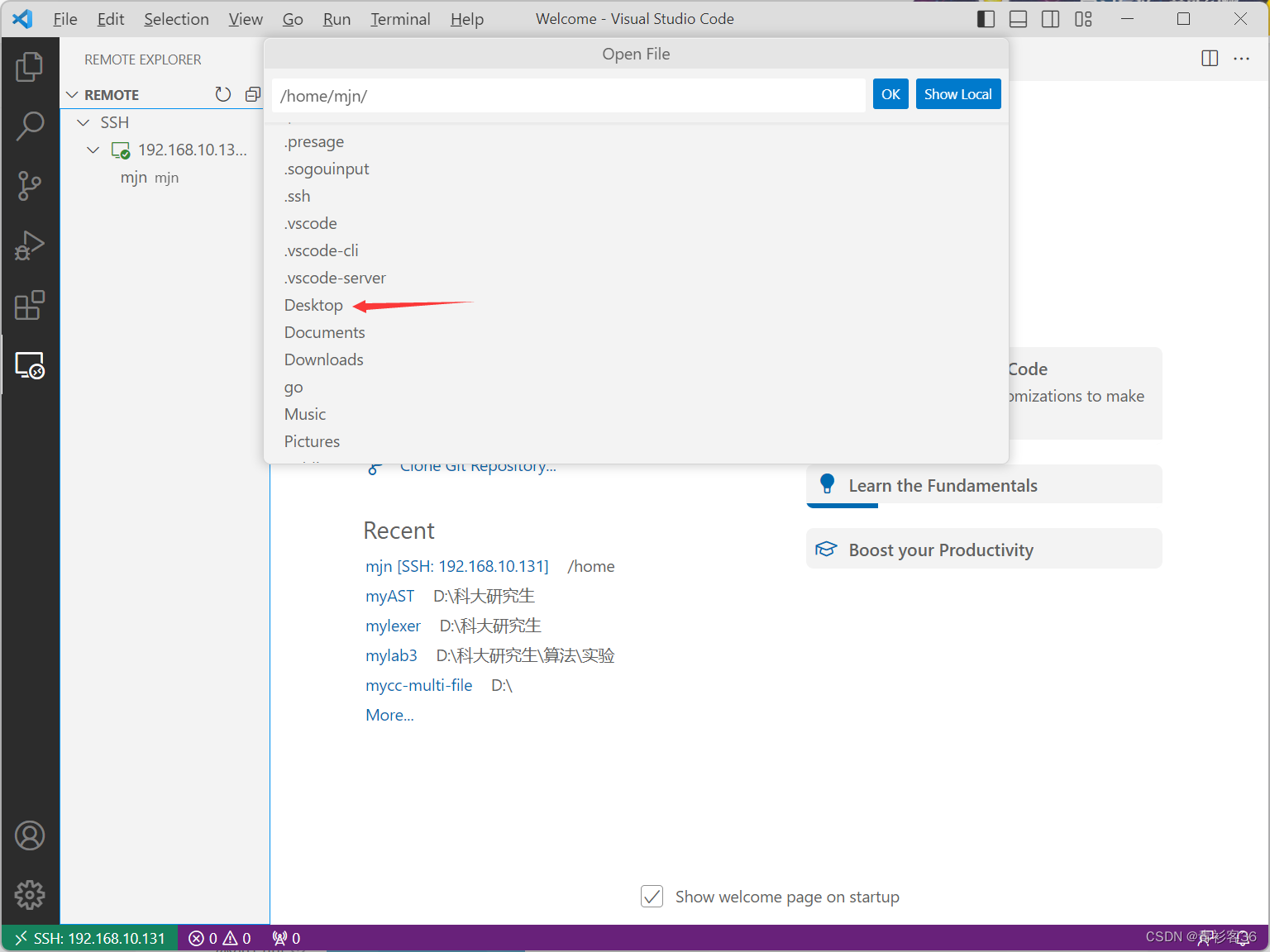Confirm the path with OK button
Screen dimensions: 1270x952
[890, 94]
